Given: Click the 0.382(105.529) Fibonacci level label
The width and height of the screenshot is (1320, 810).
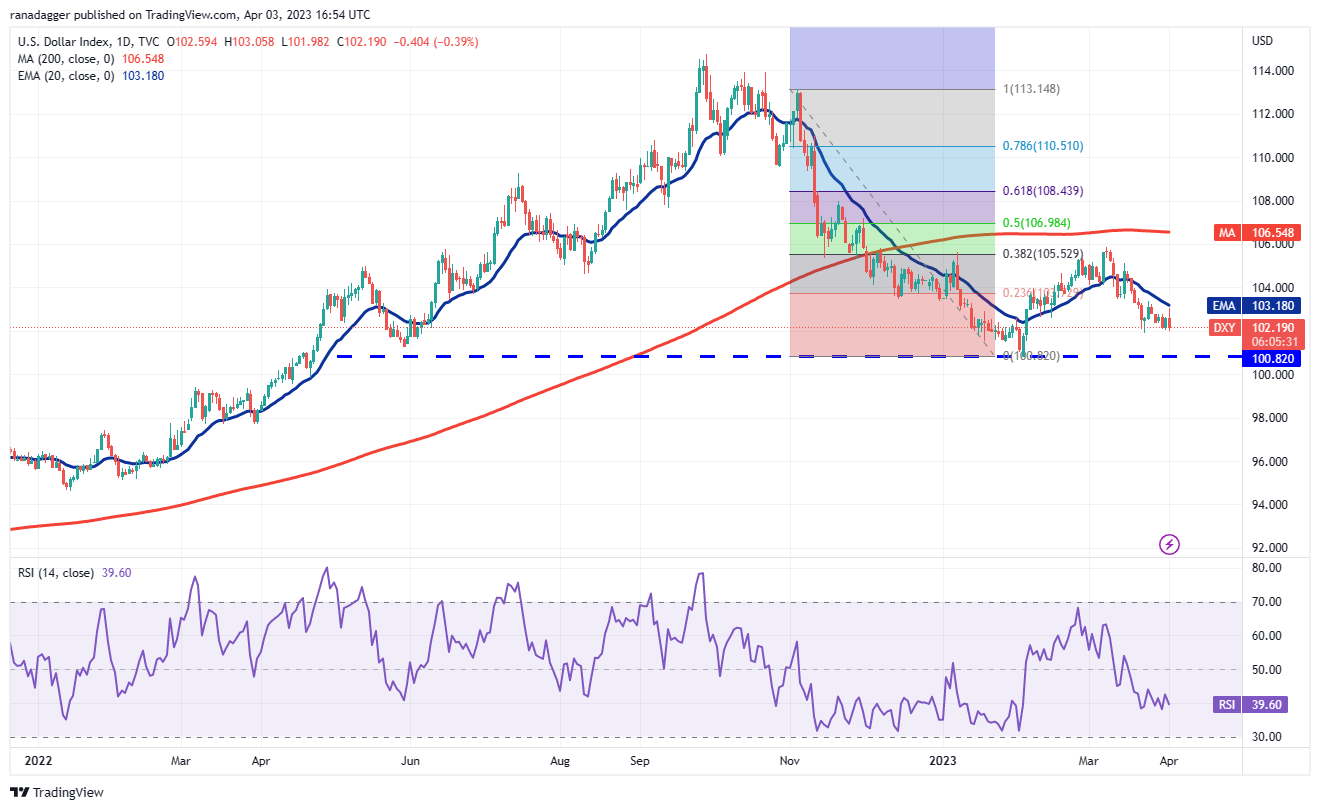Looking at the screenshot, I should coord(1043,254).
